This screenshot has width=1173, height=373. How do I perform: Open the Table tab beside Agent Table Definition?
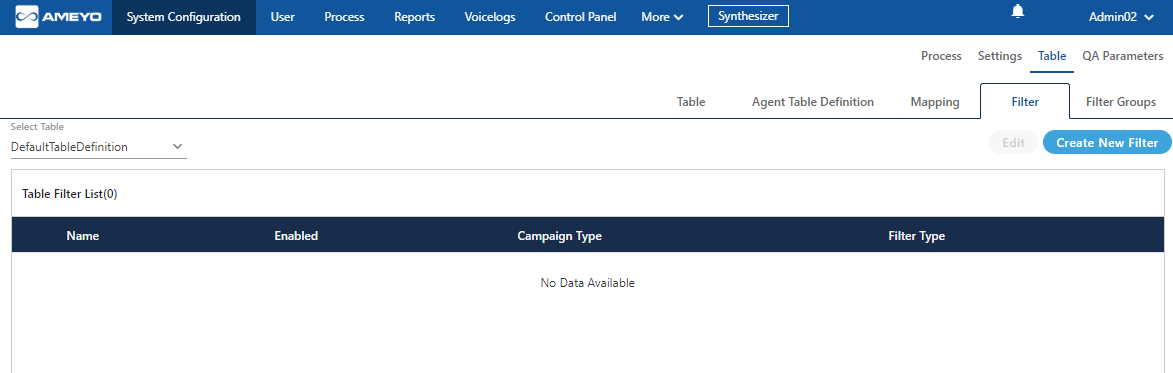tap(690, 102)
